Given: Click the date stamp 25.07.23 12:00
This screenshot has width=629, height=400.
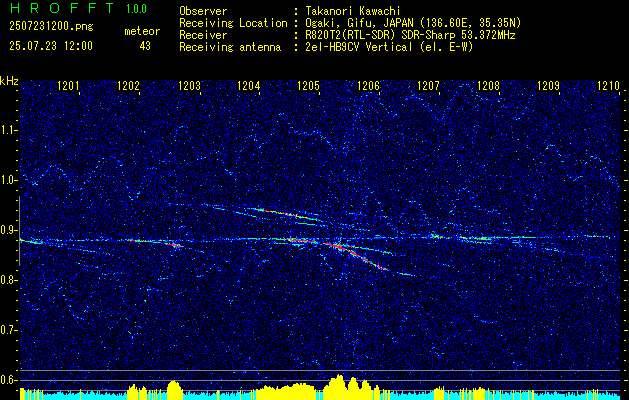Looking at the screenshot, I should (x=51, y=46).
